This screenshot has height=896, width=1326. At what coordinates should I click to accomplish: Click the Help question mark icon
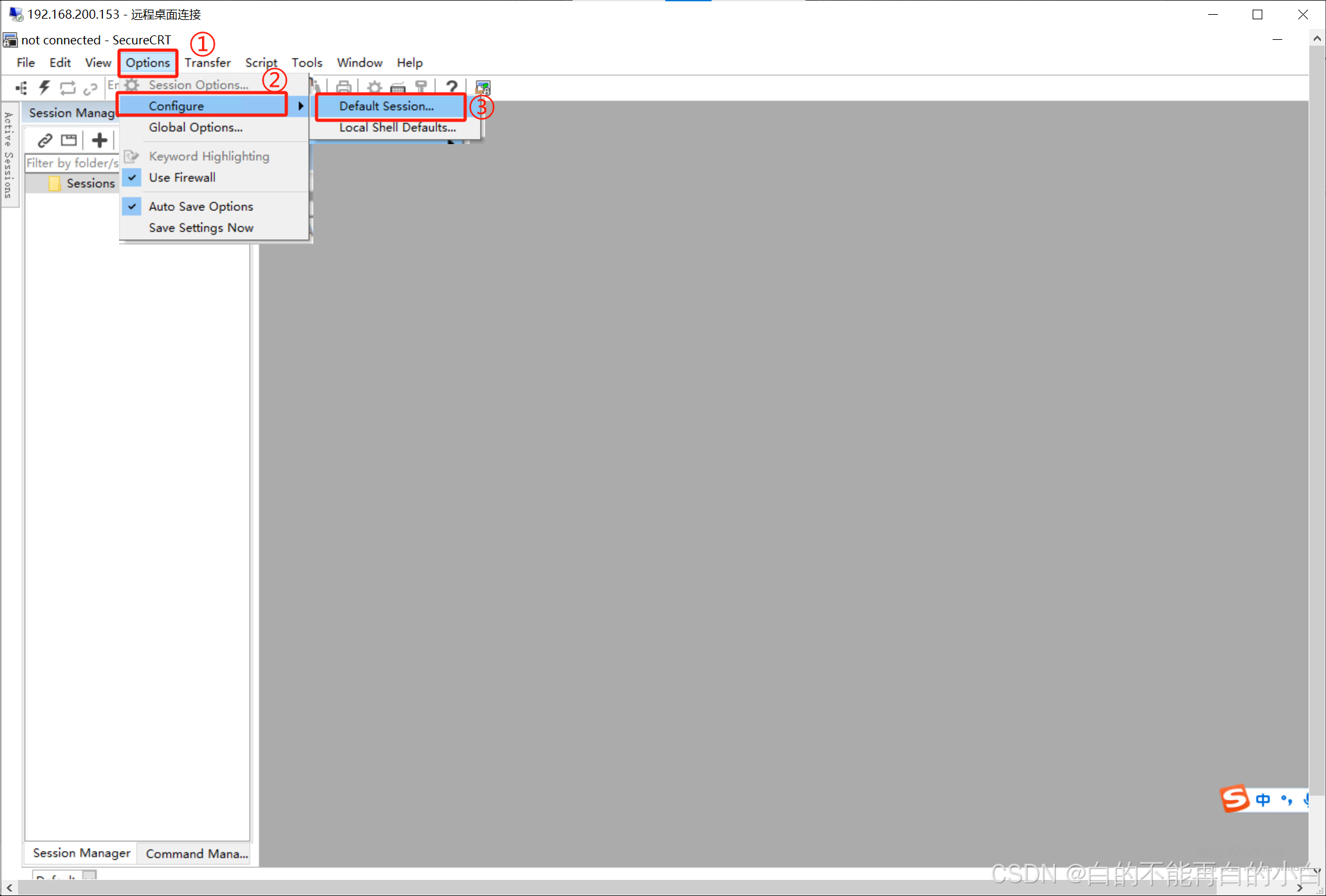pos(452,87)
